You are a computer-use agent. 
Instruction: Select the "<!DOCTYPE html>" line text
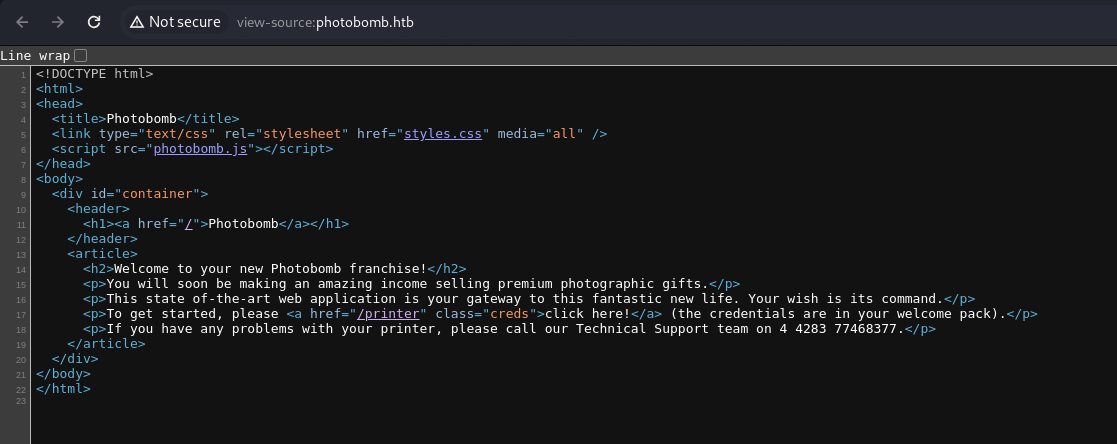pos(95,73)
